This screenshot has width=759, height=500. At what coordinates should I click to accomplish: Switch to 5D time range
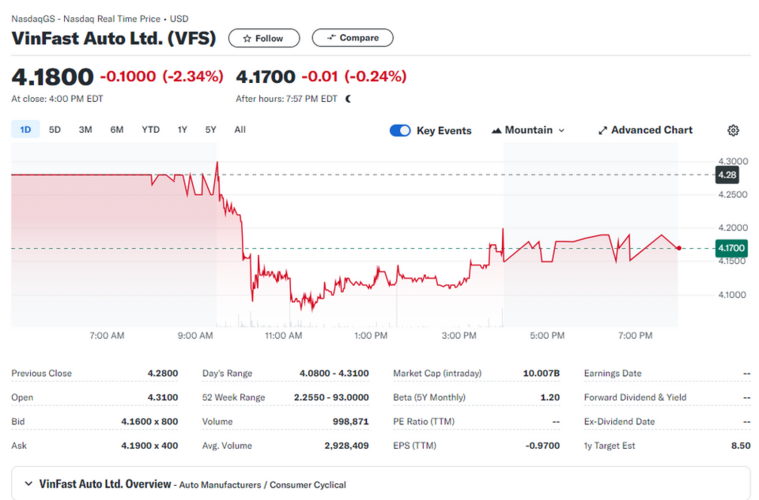click(x=55, y=129)
